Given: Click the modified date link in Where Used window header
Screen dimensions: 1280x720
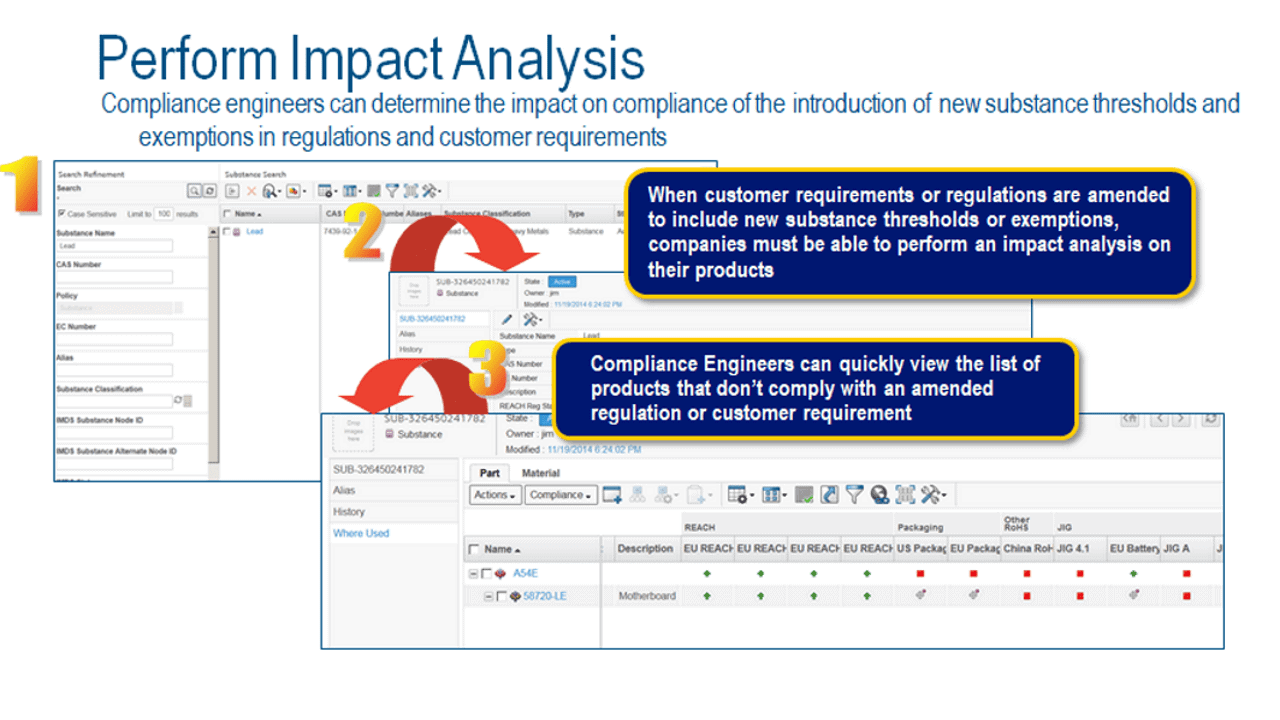Looking at the screenshot, I should pos(594,450).
